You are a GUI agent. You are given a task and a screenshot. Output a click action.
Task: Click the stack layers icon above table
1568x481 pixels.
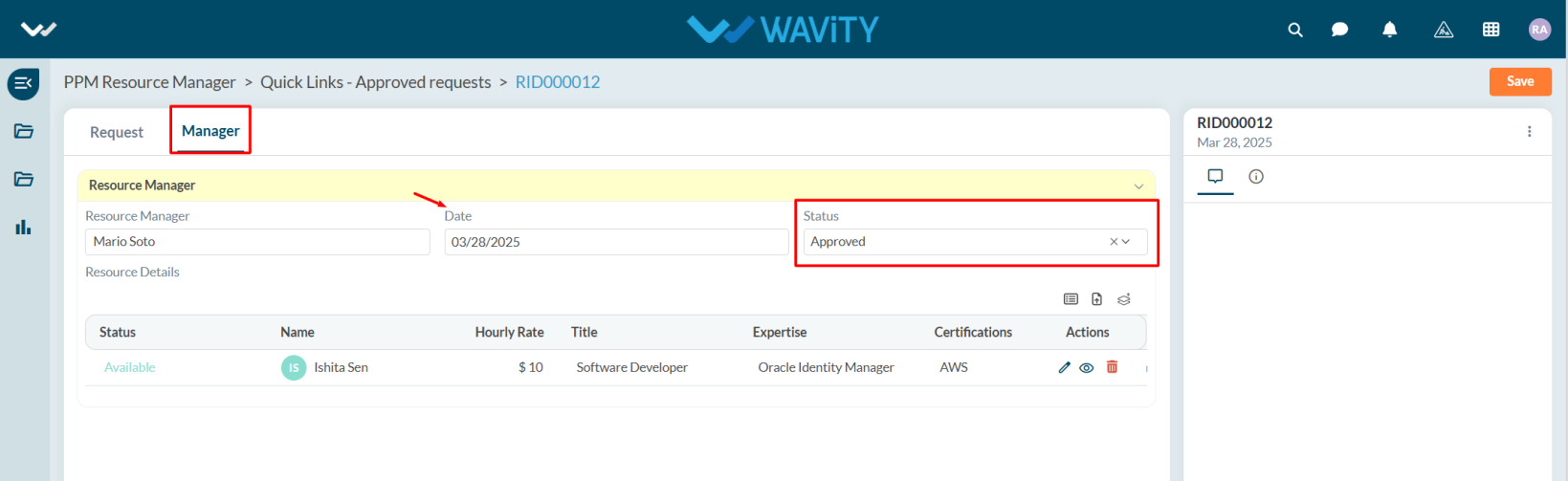[1124, 299]
